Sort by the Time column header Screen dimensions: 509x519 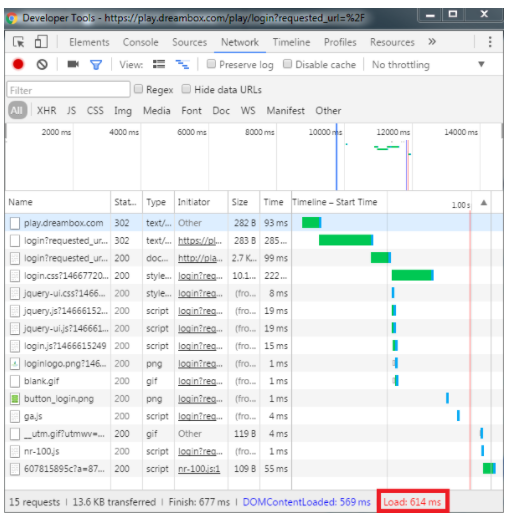tap(275, 202)
